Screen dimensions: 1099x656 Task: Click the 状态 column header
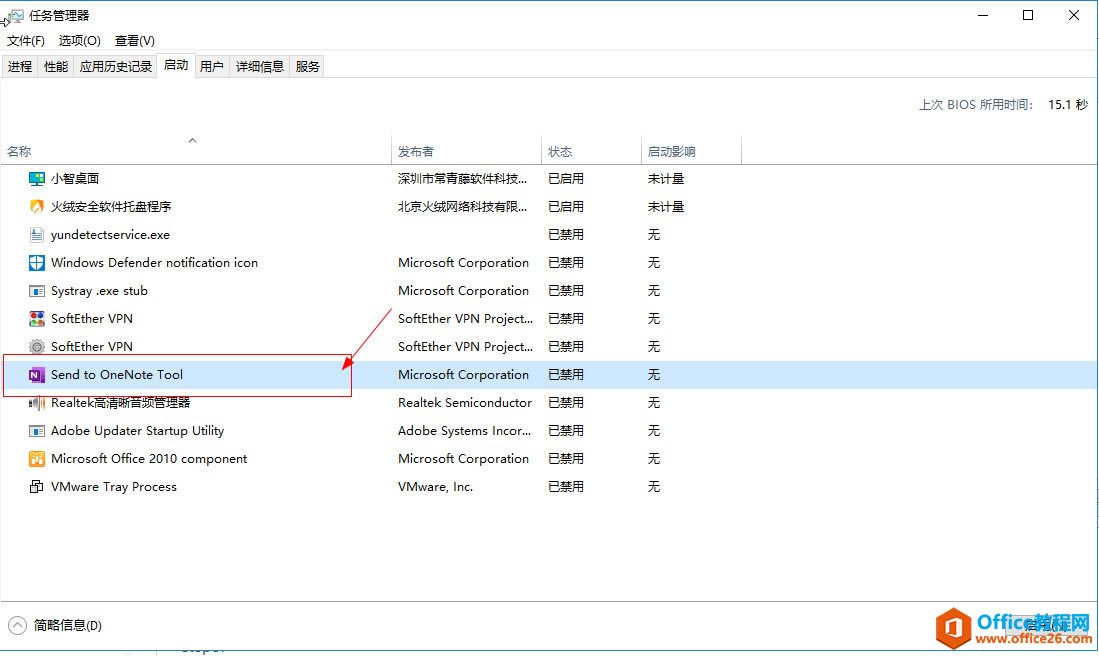click(561, 151)
